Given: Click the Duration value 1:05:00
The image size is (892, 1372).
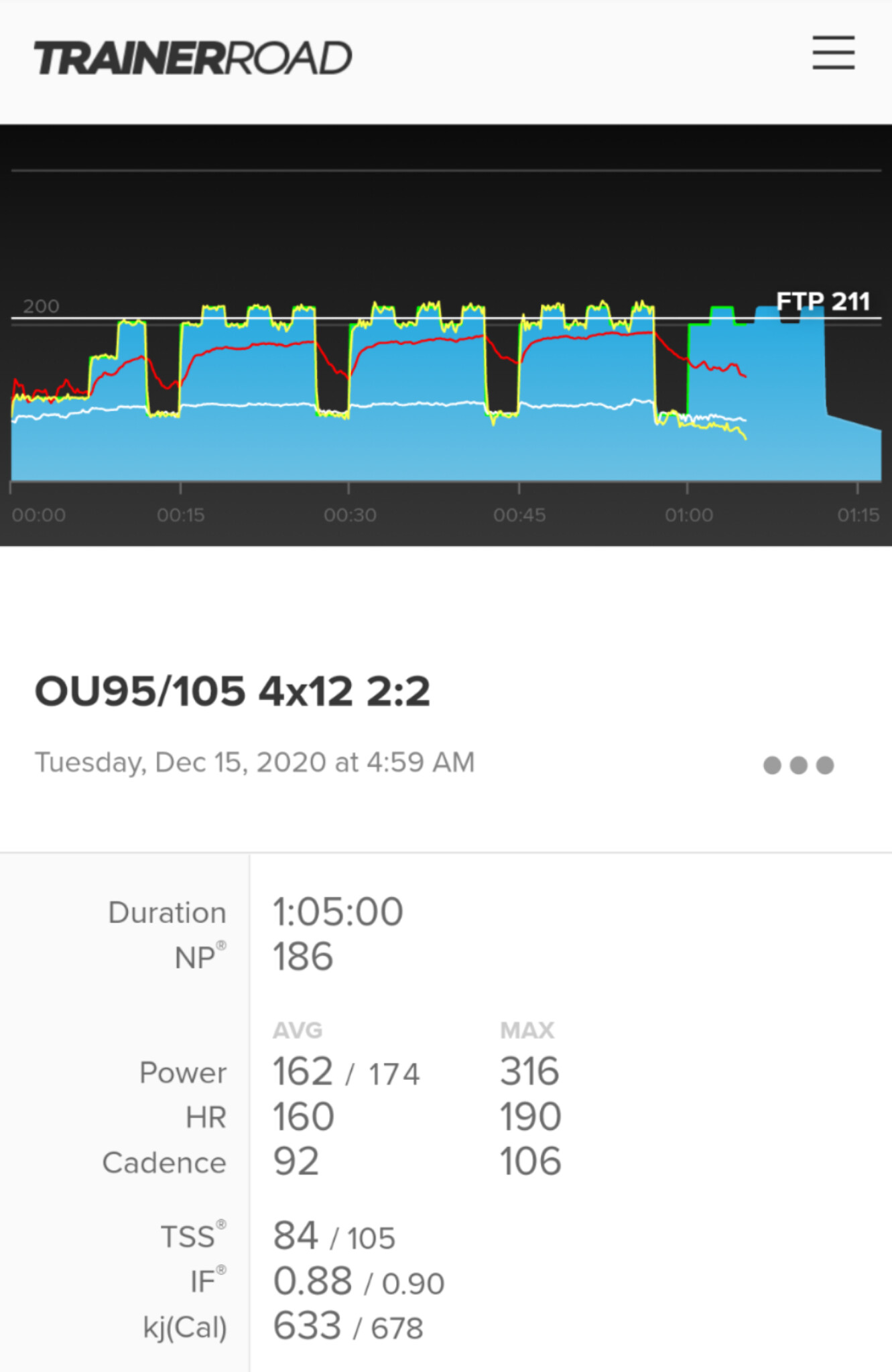Looking at the screenshot, I should pyautogui.click(x=338, y=912).
